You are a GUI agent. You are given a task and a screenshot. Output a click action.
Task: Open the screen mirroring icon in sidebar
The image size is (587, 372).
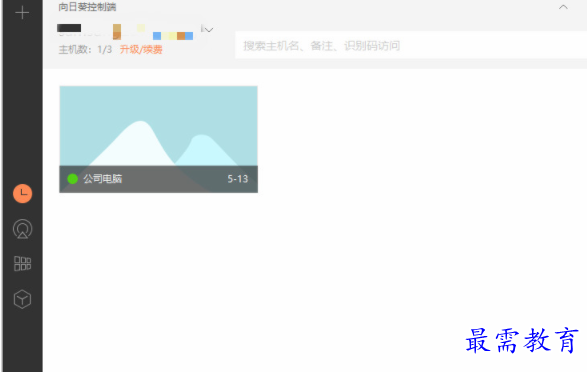[x=22, y=229]
